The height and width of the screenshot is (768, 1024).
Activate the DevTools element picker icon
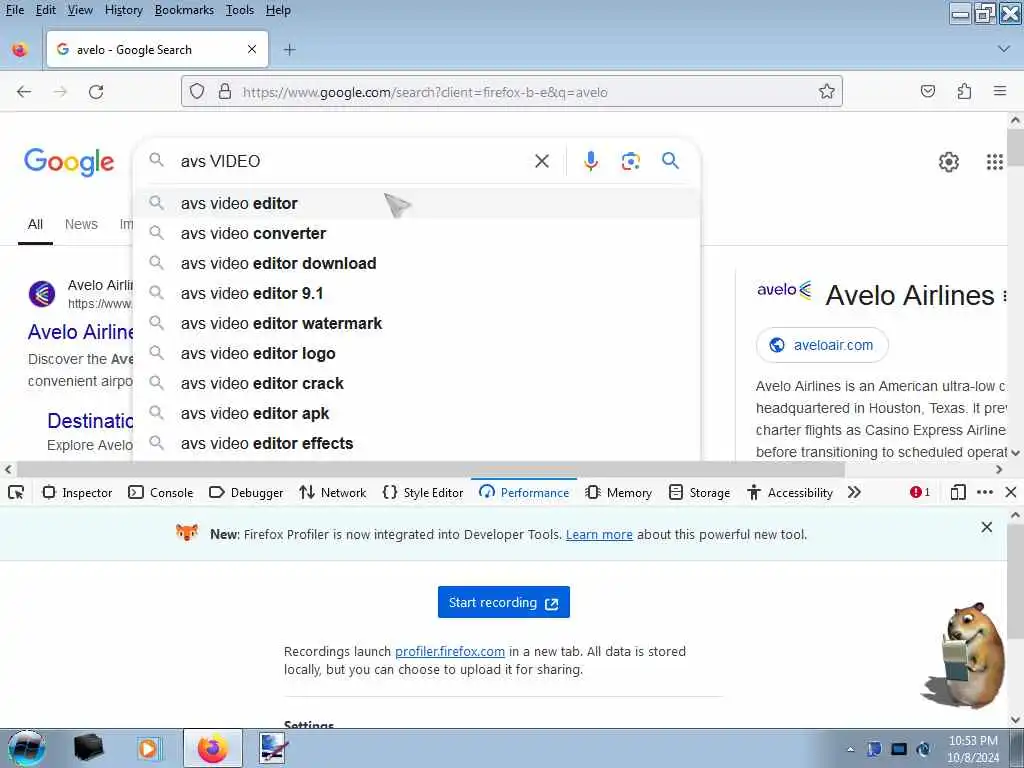(16, 492)
